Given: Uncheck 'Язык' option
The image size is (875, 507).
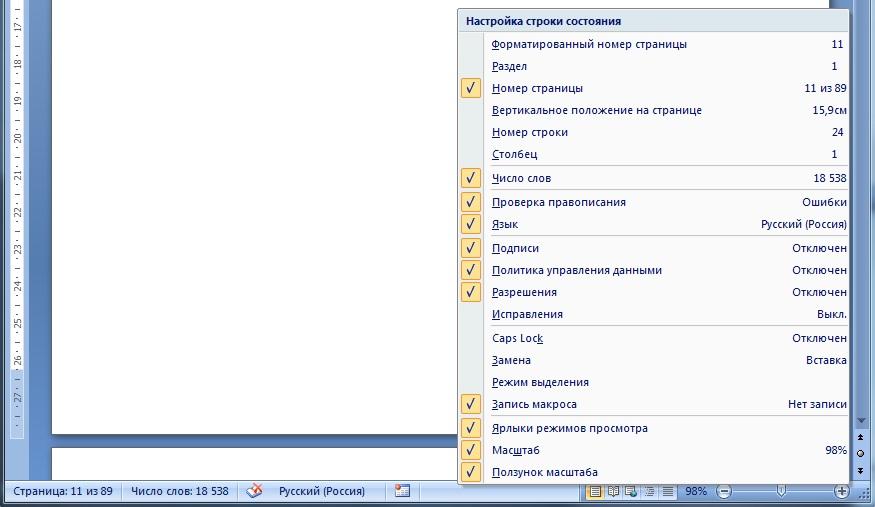Looking at the screenshot, I should (653, 224).
